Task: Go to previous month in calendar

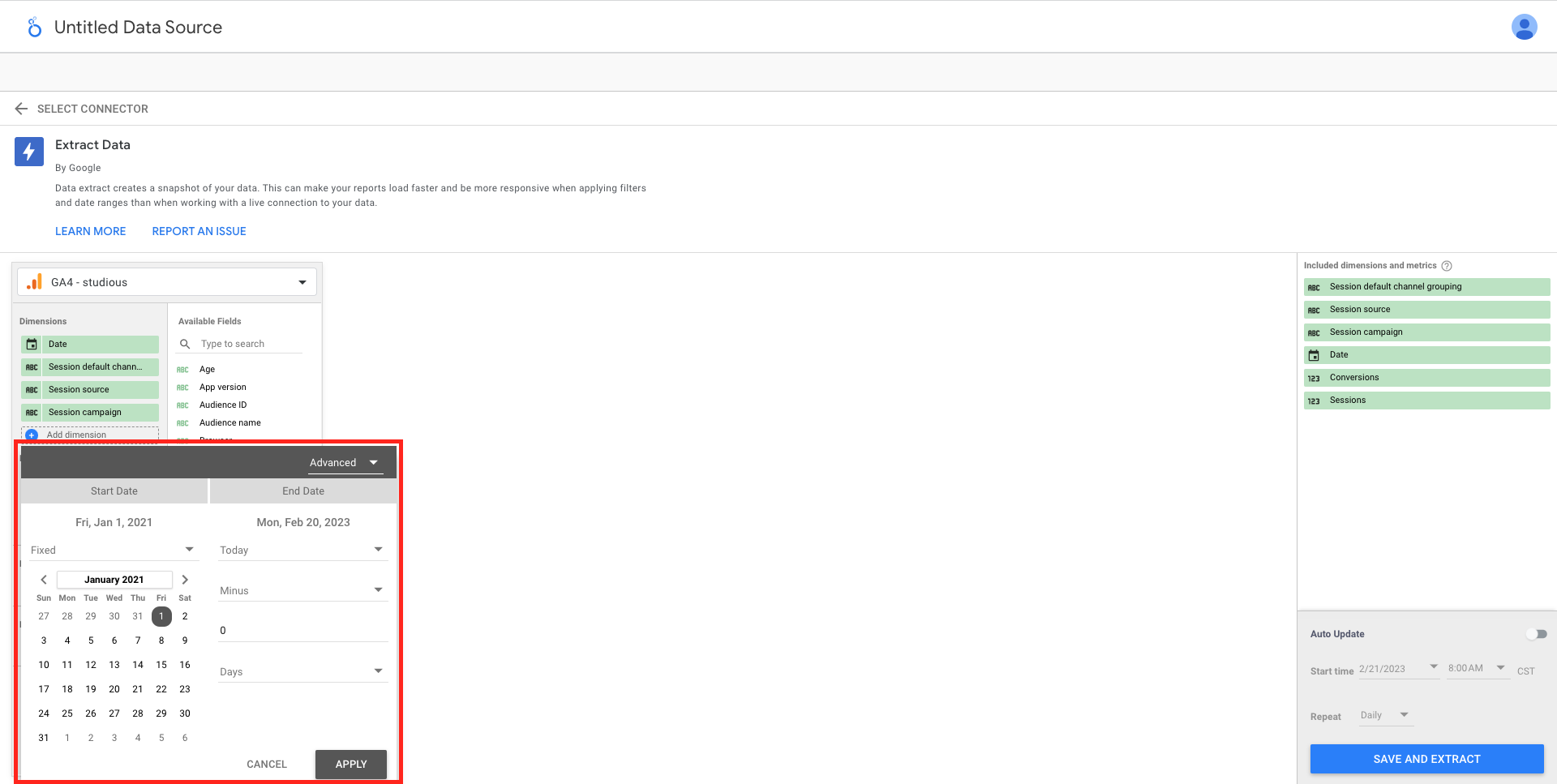Action: [x=44, y=580]
